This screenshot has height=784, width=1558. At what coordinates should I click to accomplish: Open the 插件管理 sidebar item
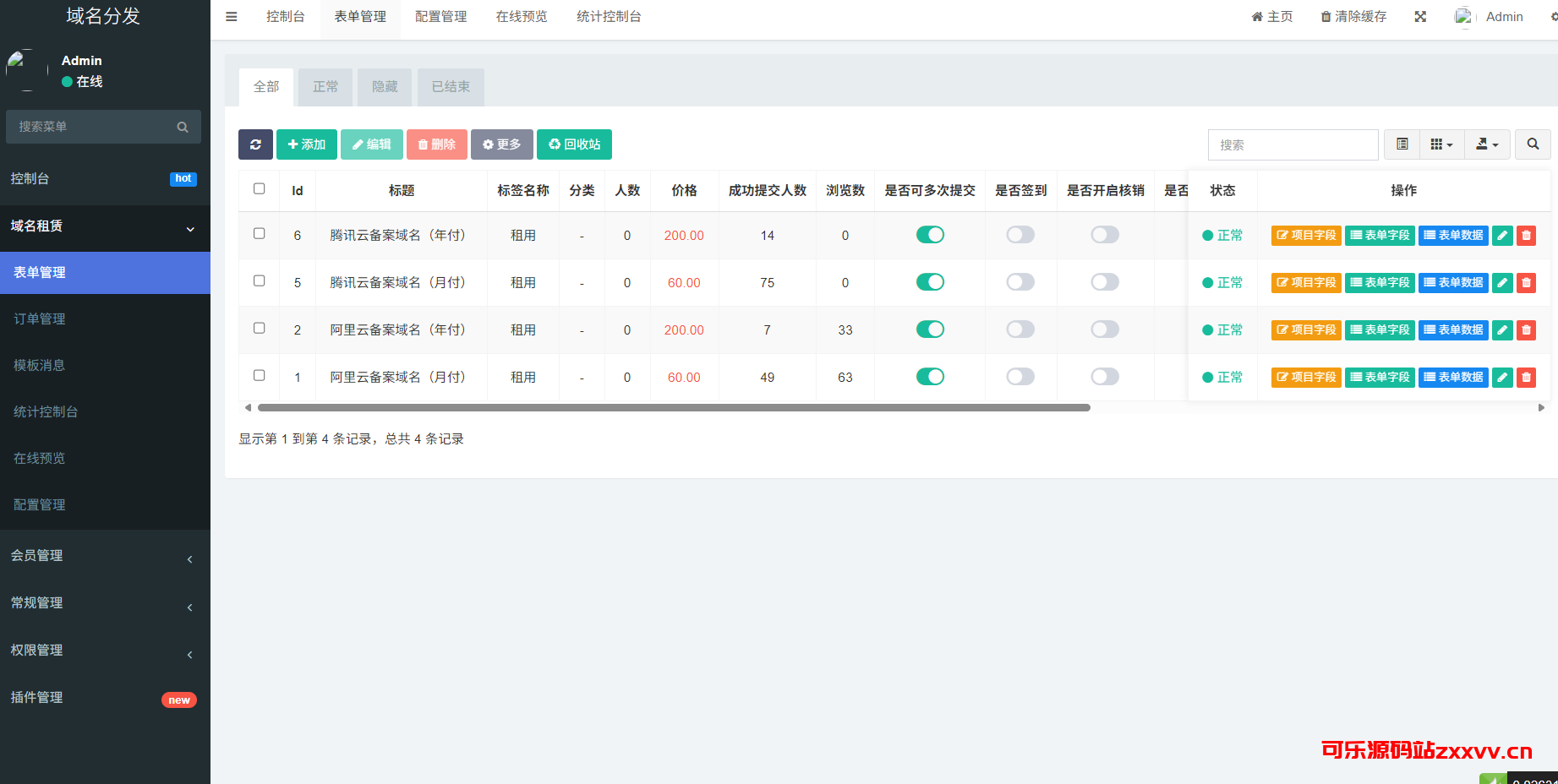pos(105,698)
